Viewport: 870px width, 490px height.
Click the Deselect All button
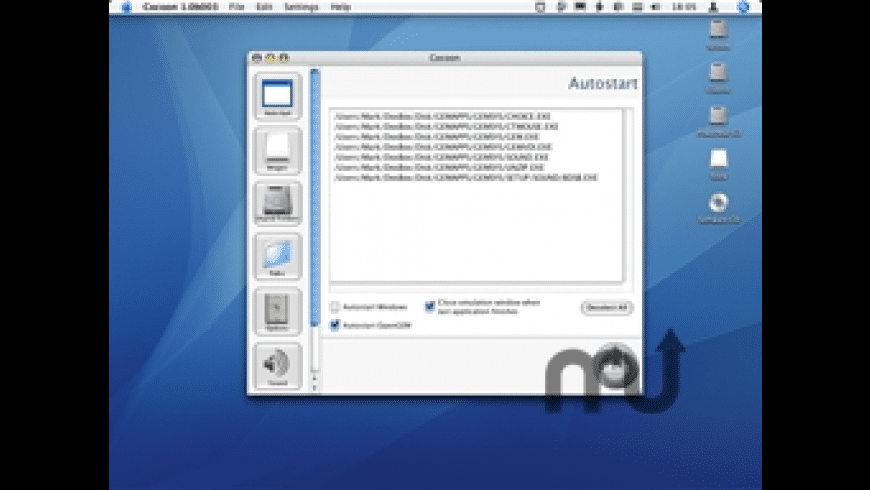[x=606, y=307]
